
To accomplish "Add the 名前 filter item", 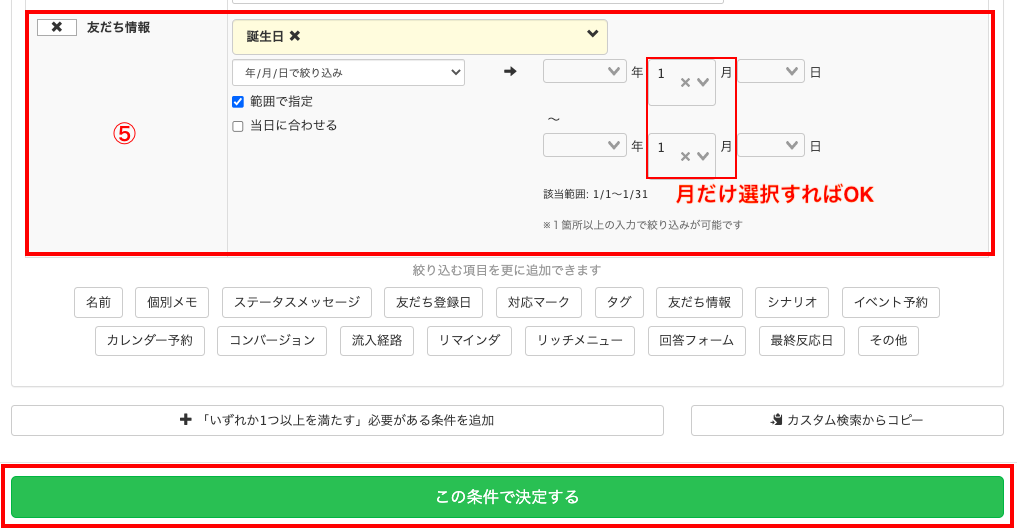I will coord(99,303).
